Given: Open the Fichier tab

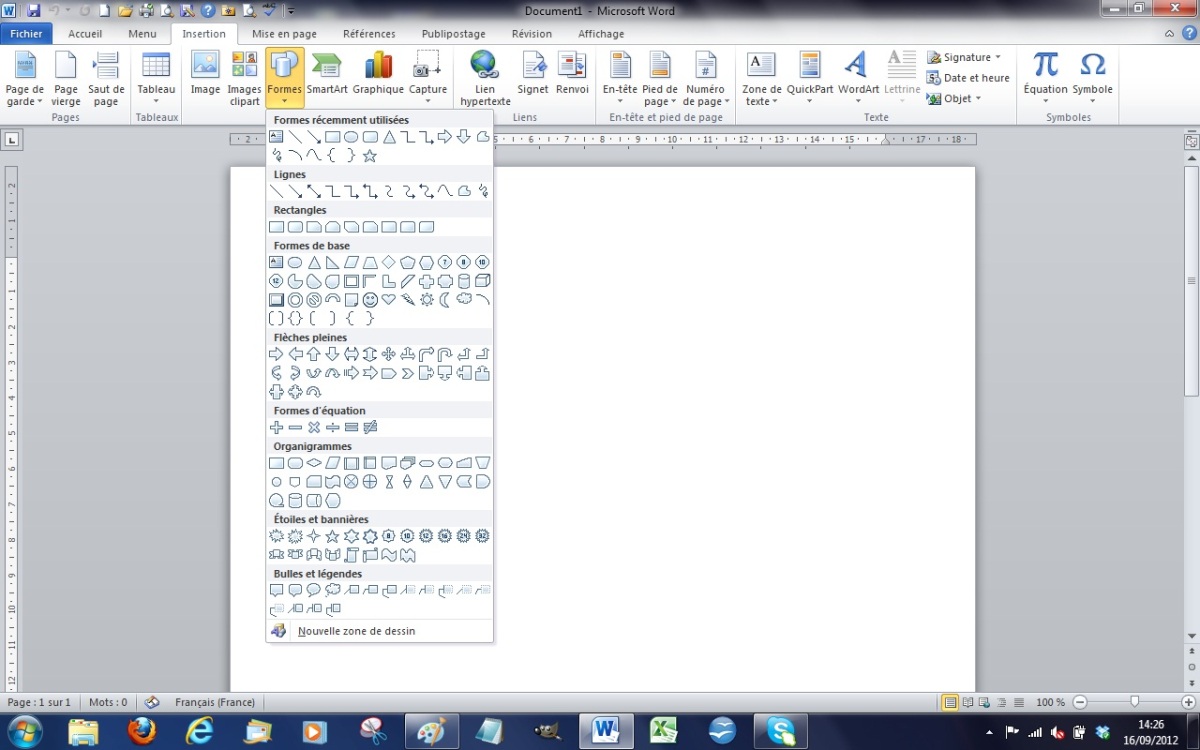Looking at the screenshot, I should point(26,33).
